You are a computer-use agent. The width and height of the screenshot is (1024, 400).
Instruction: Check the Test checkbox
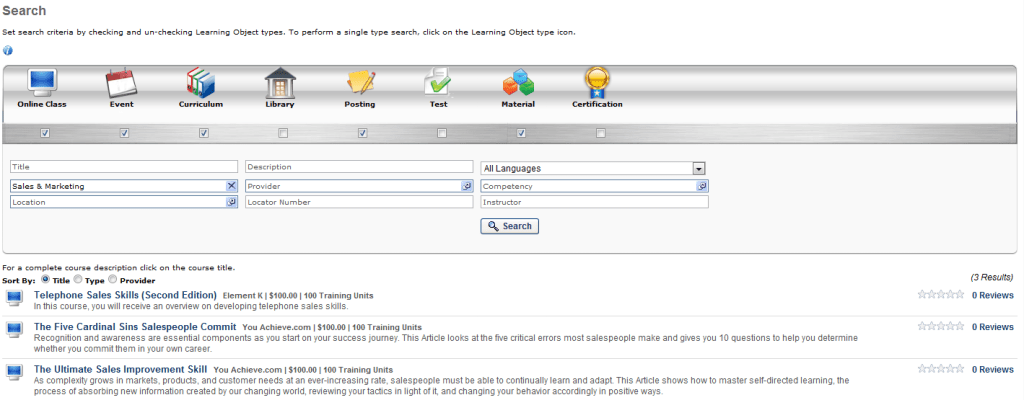click(x=441, y=133)
